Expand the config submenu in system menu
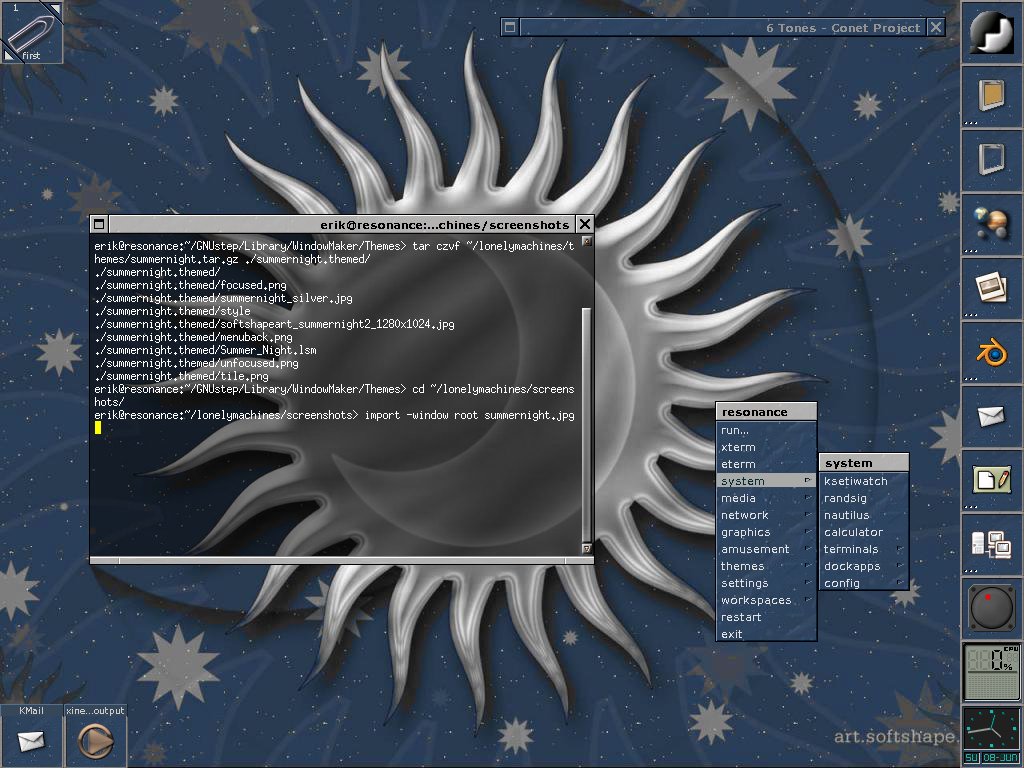Viewport: 1024px width, 768px height. click(864, 583)
